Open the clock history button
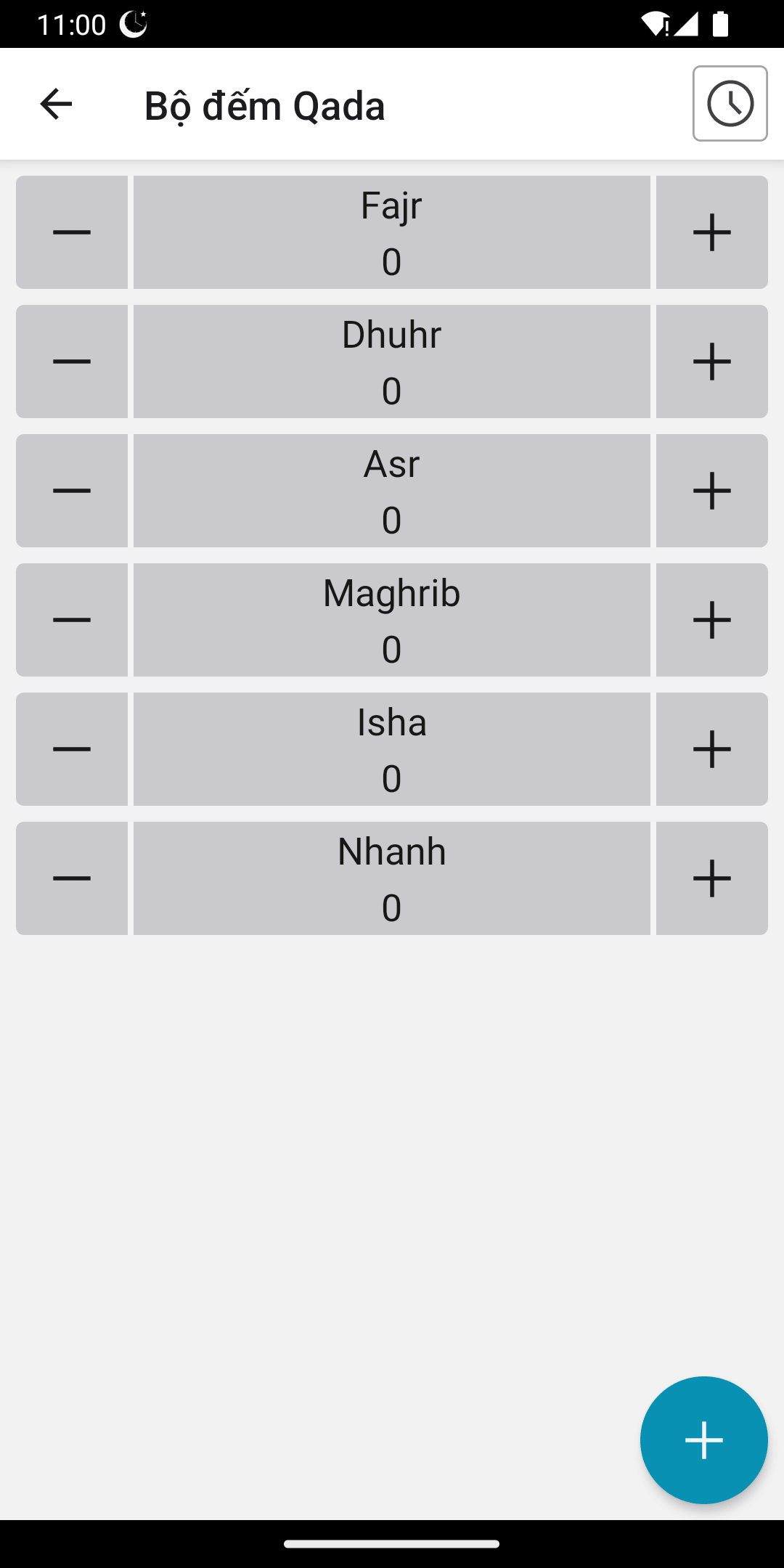 [730, 103]
